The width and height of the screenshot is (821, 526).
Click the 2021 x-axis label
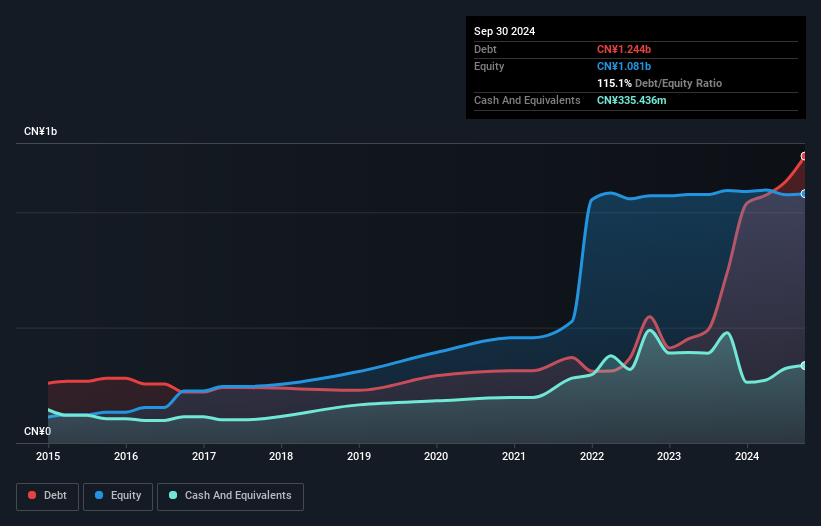514,456
